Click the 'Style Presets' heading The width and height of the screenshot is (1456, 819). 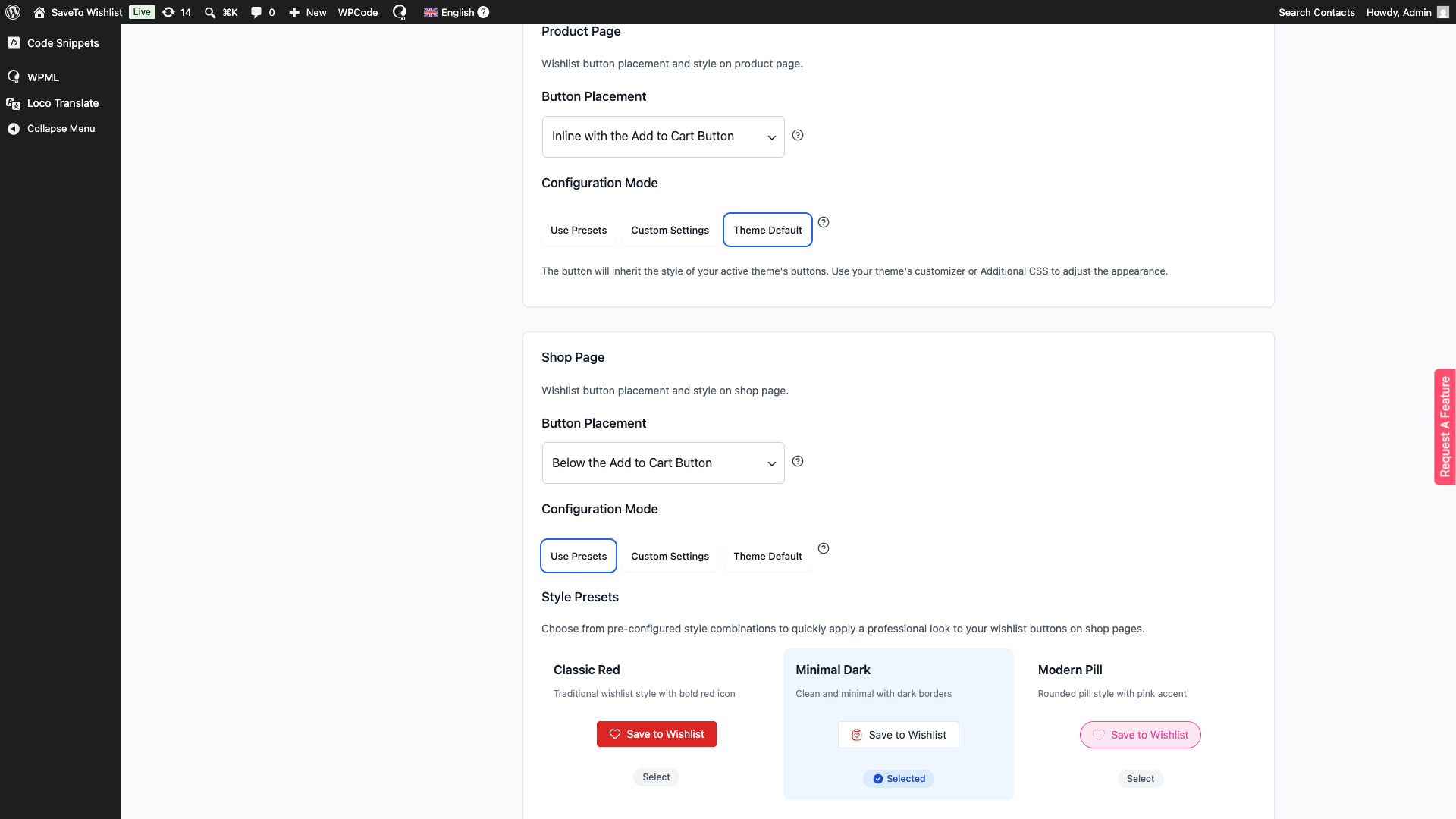[580, 597]
